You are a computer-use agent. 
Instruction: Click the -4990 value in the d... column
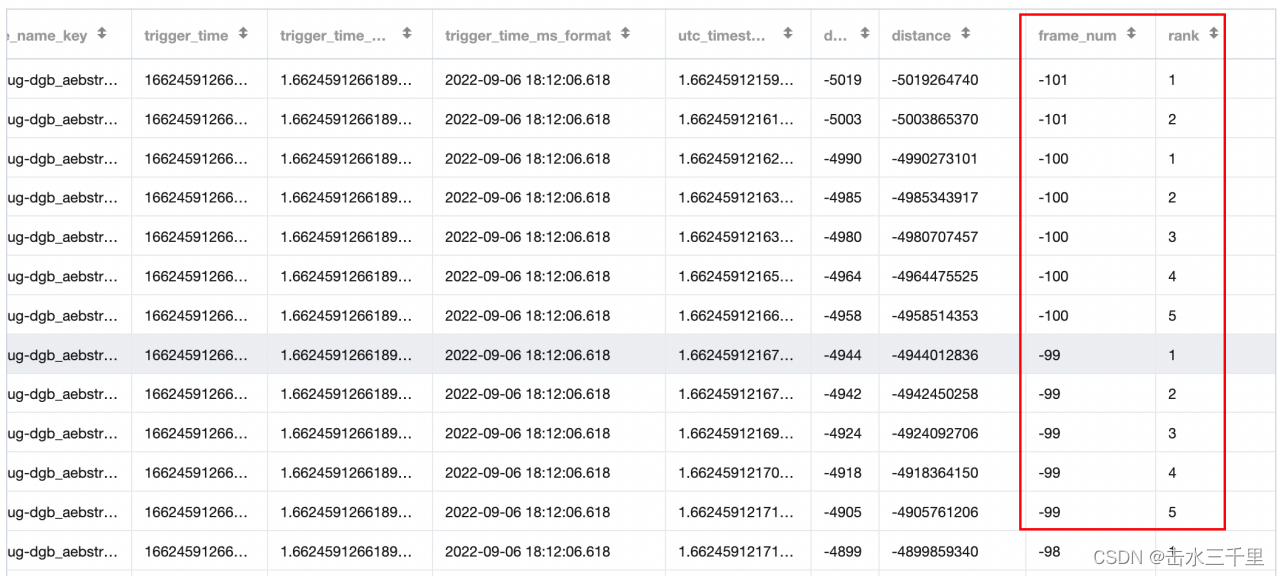842,158
